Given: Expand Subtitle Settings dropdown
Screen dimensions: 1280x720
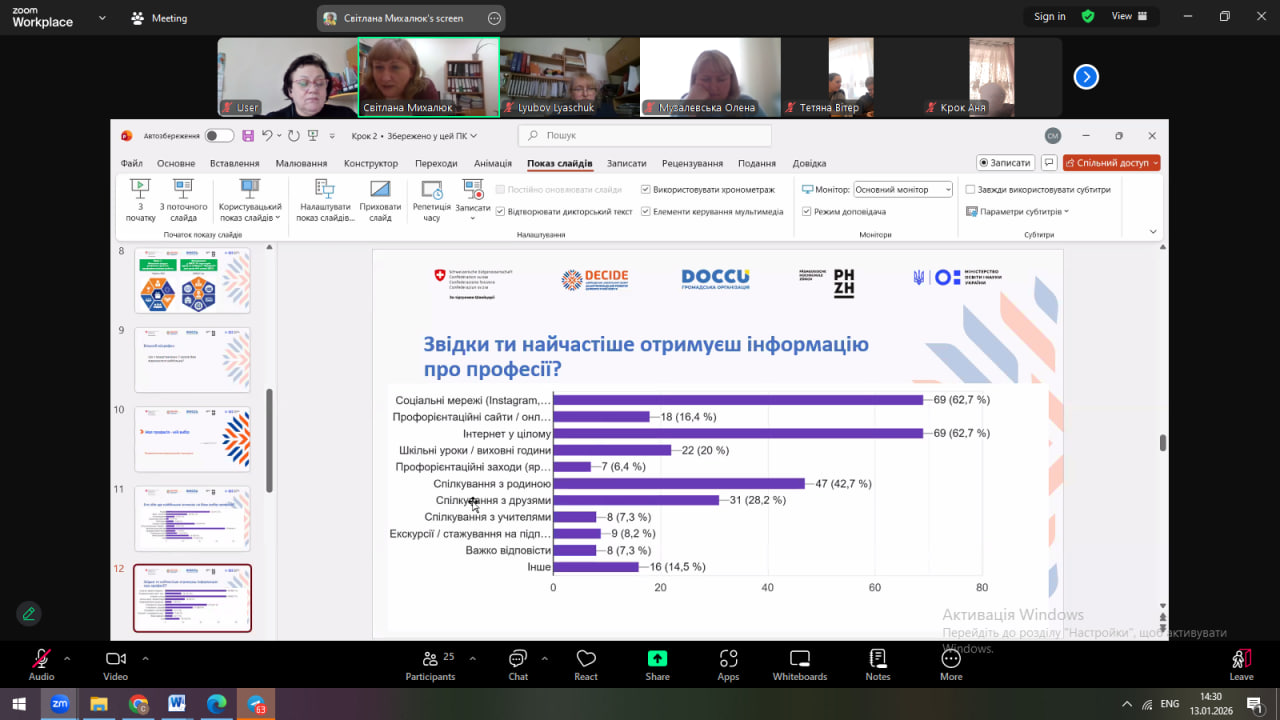Looking at the screenshot, I should [x=1018, y=211].
